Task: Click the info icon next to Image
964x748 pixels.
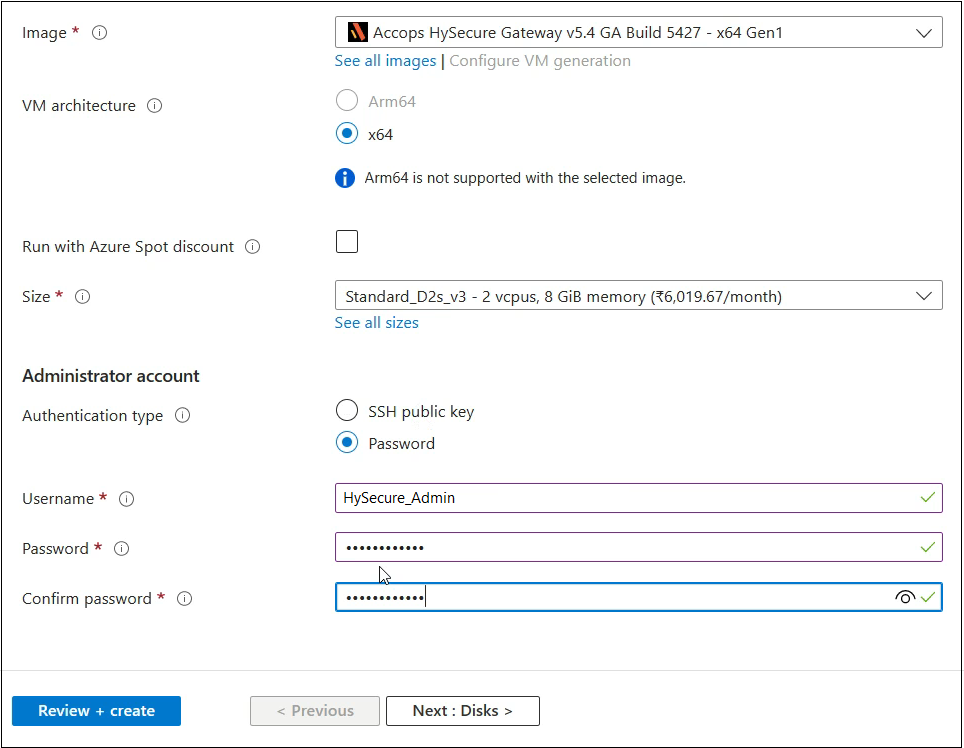Action: click(x=100, y=33)
